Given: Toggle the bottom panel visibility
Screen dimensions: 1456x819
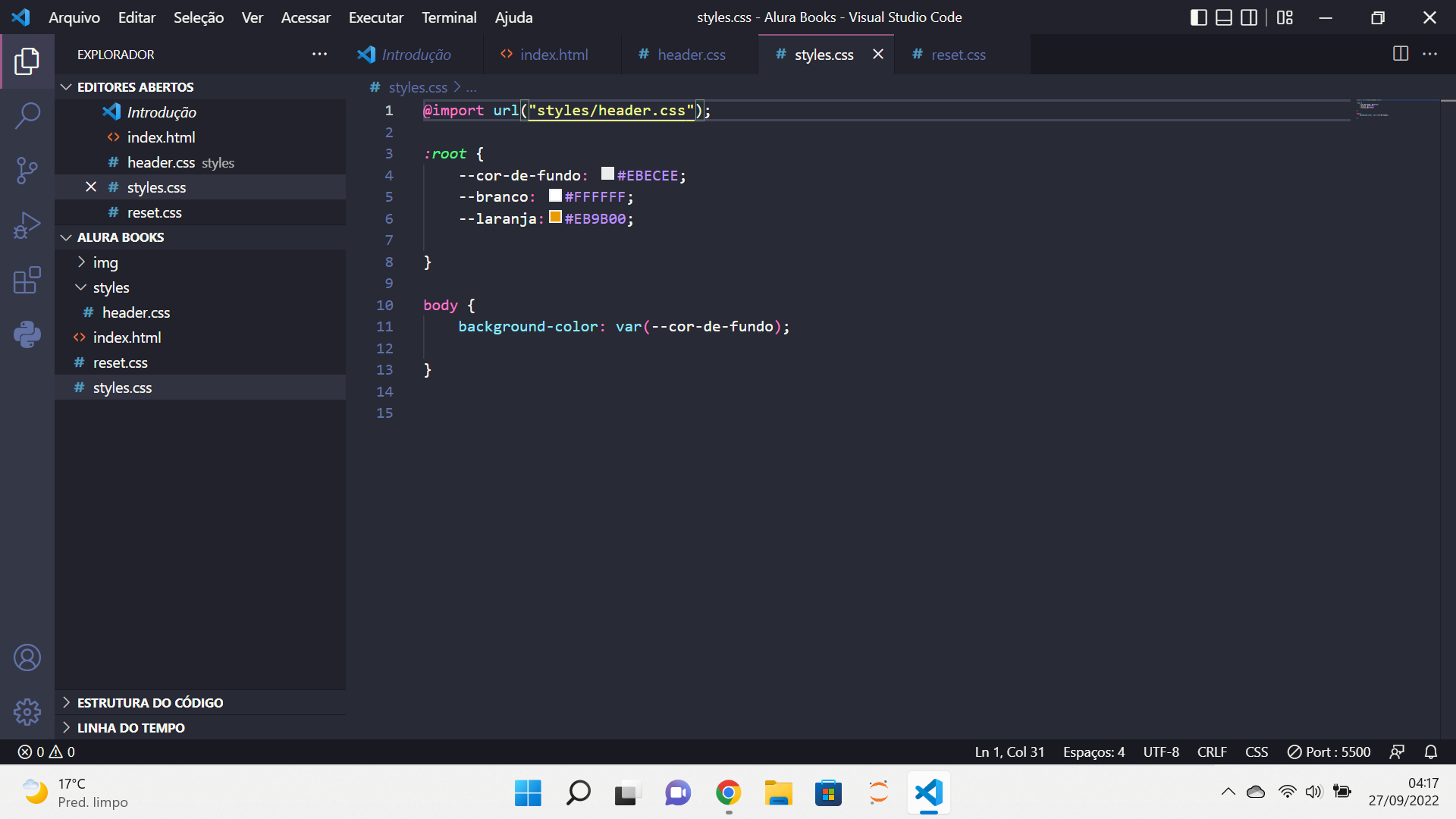Looking at the screenshot, I should (x=1224, y=17).
